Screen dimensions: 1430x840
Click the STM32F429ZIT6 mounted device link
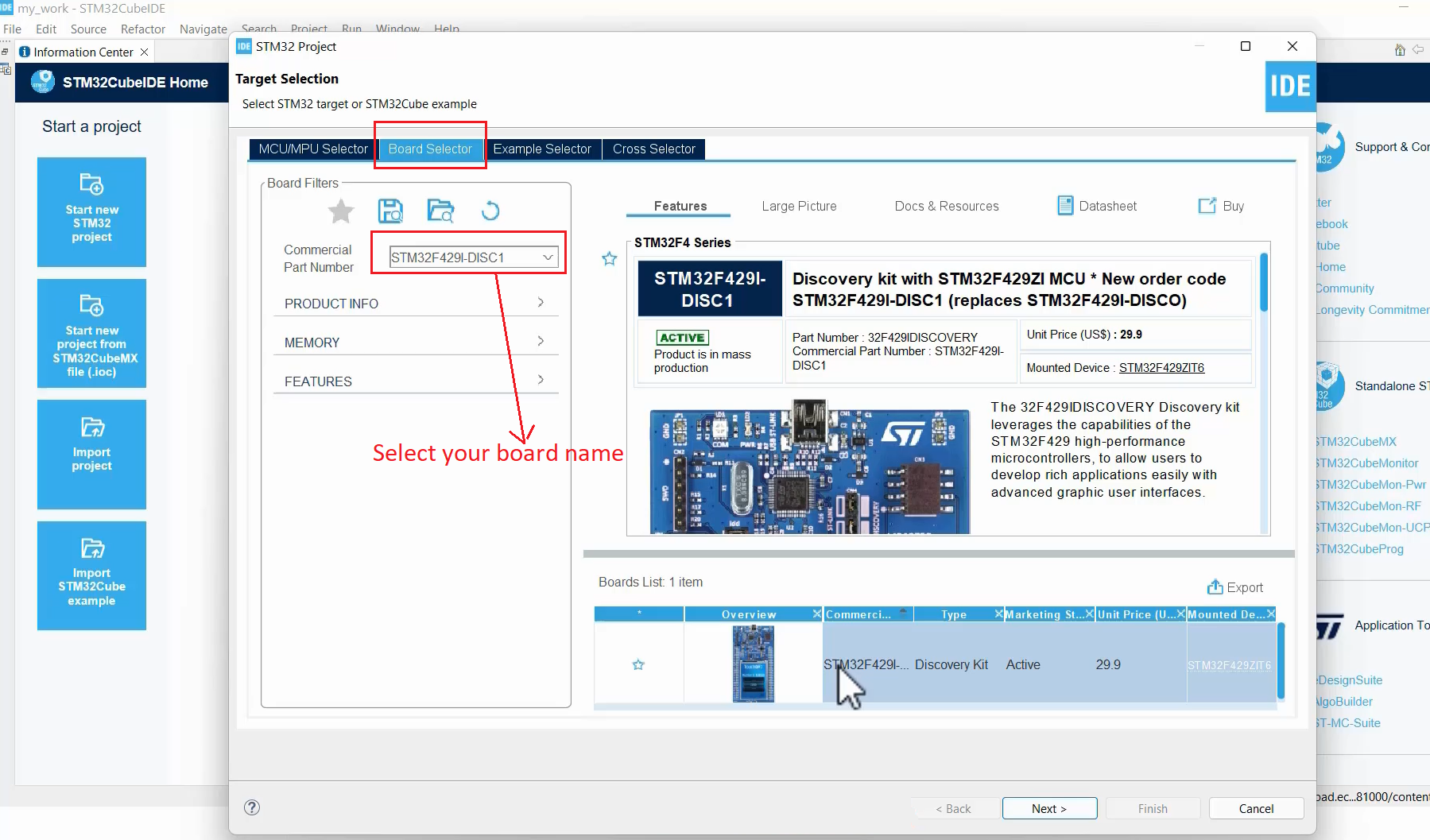tap(1161, 368)
